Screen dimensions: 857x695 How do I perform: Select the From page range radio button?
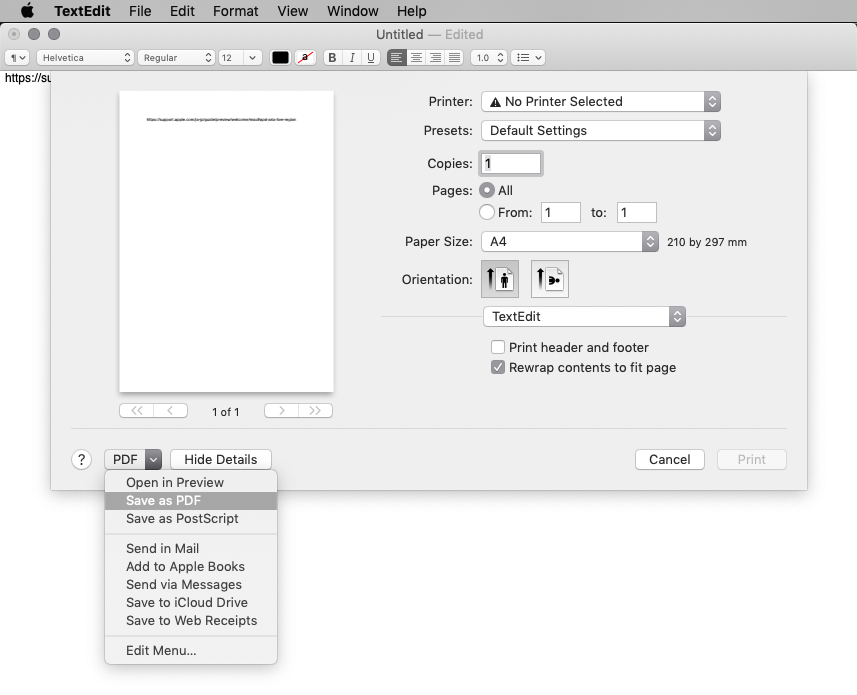click(x=487, y=212)
